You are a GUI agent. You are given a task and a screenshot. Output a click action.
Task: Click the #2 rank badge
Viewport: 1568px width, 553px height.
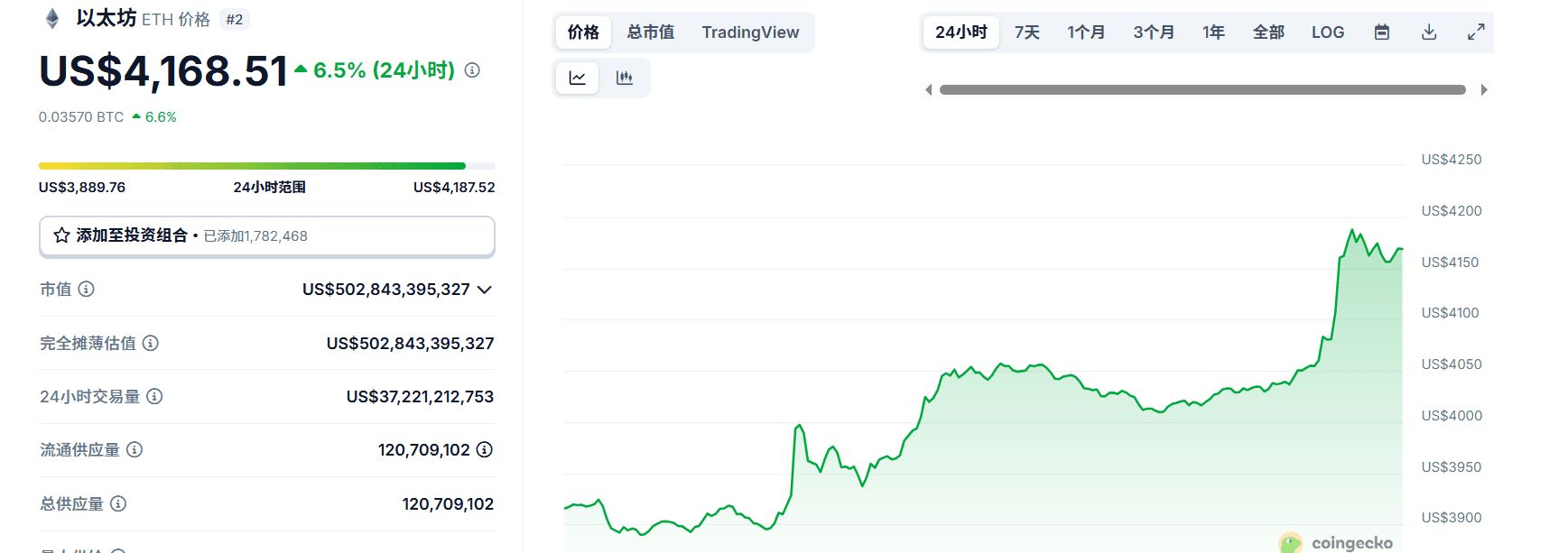coord(235,20)
